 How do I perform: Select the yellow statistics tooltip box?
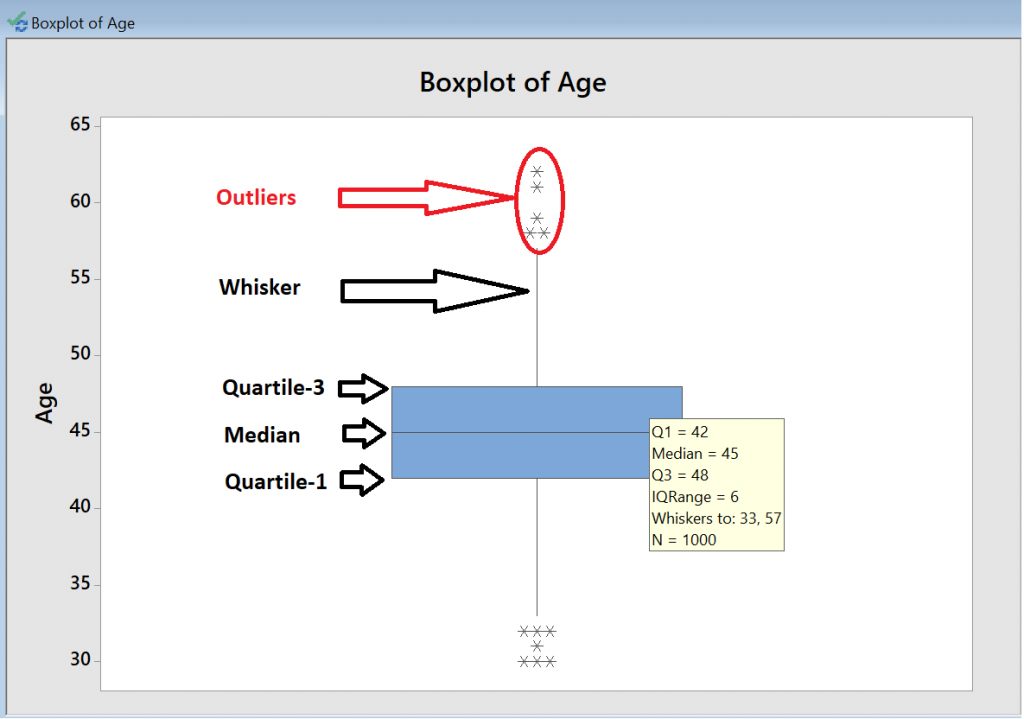tap(716, 485)
